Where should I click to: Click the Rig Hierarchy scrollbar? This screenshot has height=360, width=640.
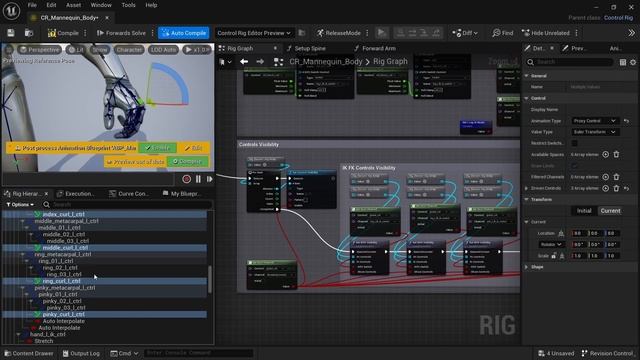click(x=210, y=280)
